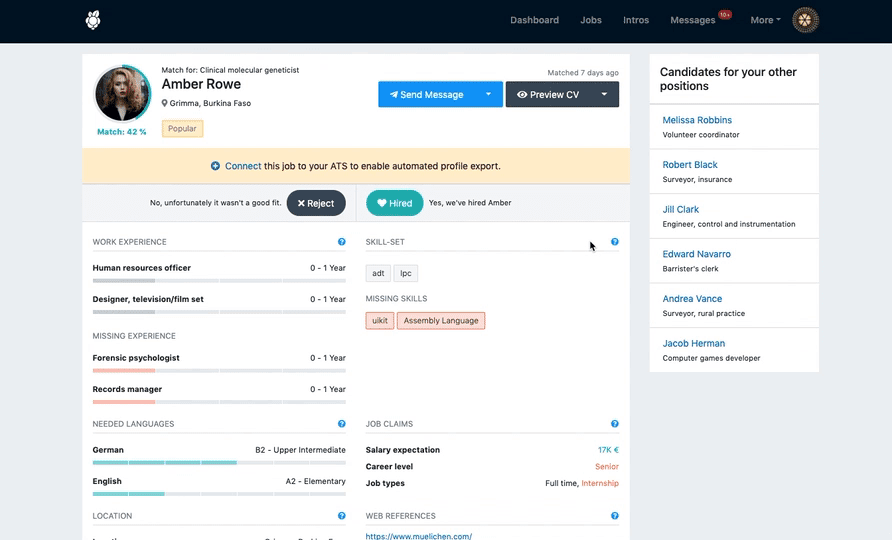Mark Amber as Hired
892x540 pixels.
coord(395,203)
